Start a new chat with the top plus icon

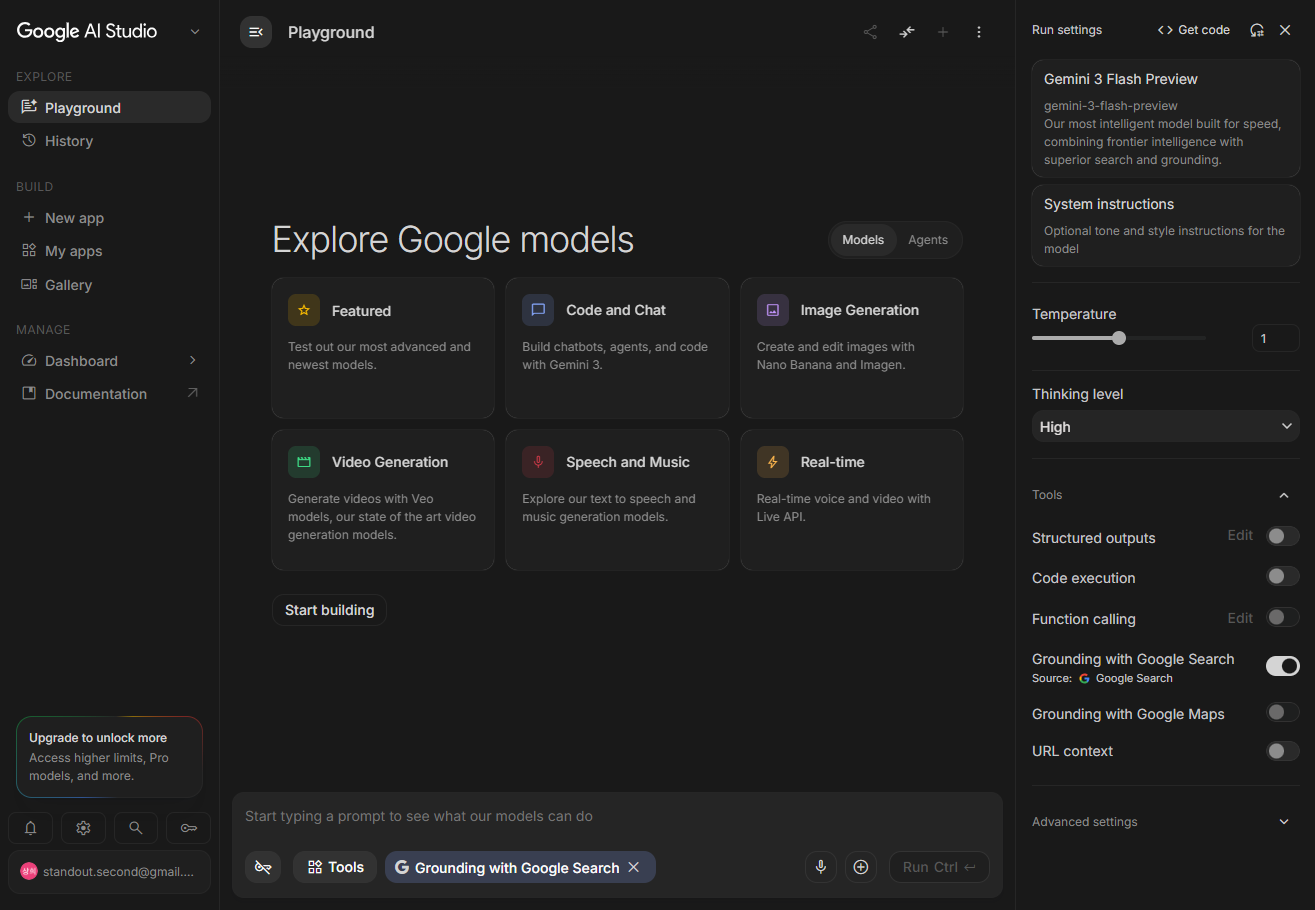[943, 32]
